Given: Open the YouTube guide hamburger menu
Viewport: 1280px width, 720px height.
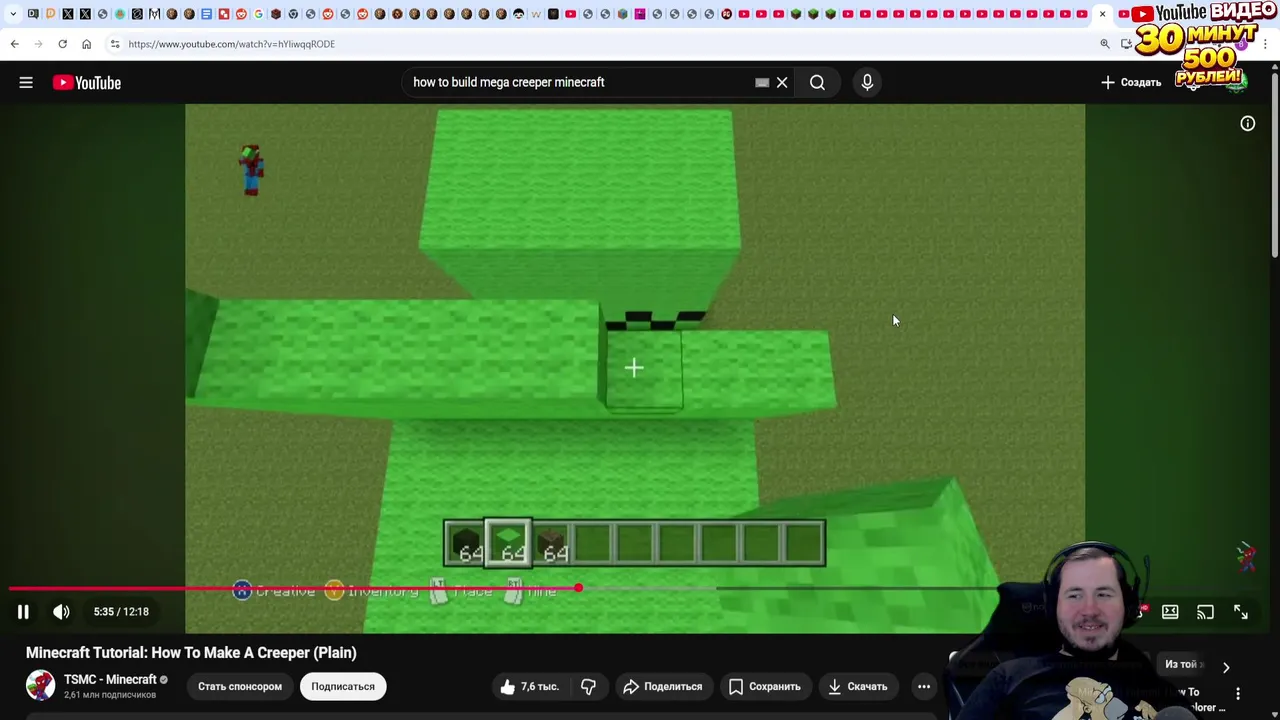Looking at the screenshot, I should tap(26, 83).
